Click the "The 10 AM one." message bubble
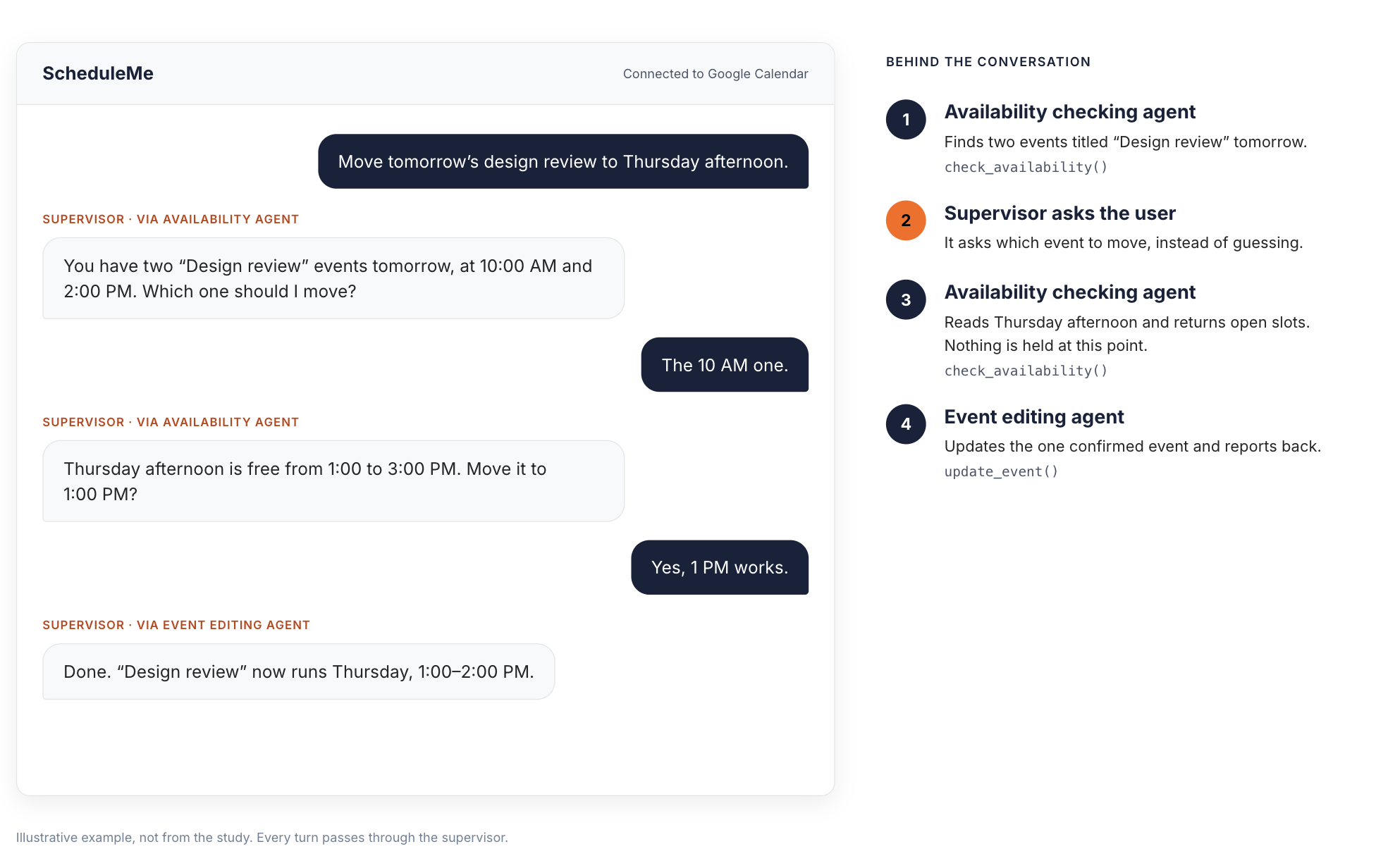Image resolution: width=1376 pixels, height=868 pixels. point(725,365)
